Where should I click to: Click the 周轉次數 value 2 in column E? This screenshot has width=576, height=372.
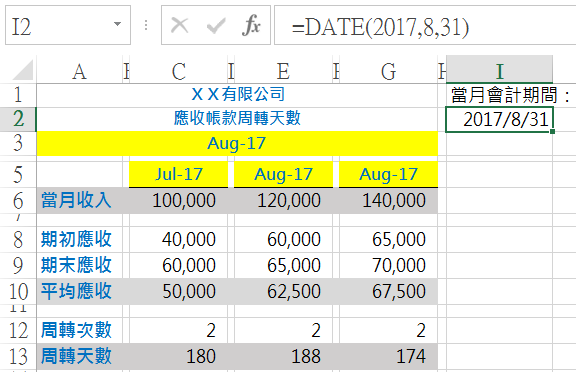coord(283,331)
